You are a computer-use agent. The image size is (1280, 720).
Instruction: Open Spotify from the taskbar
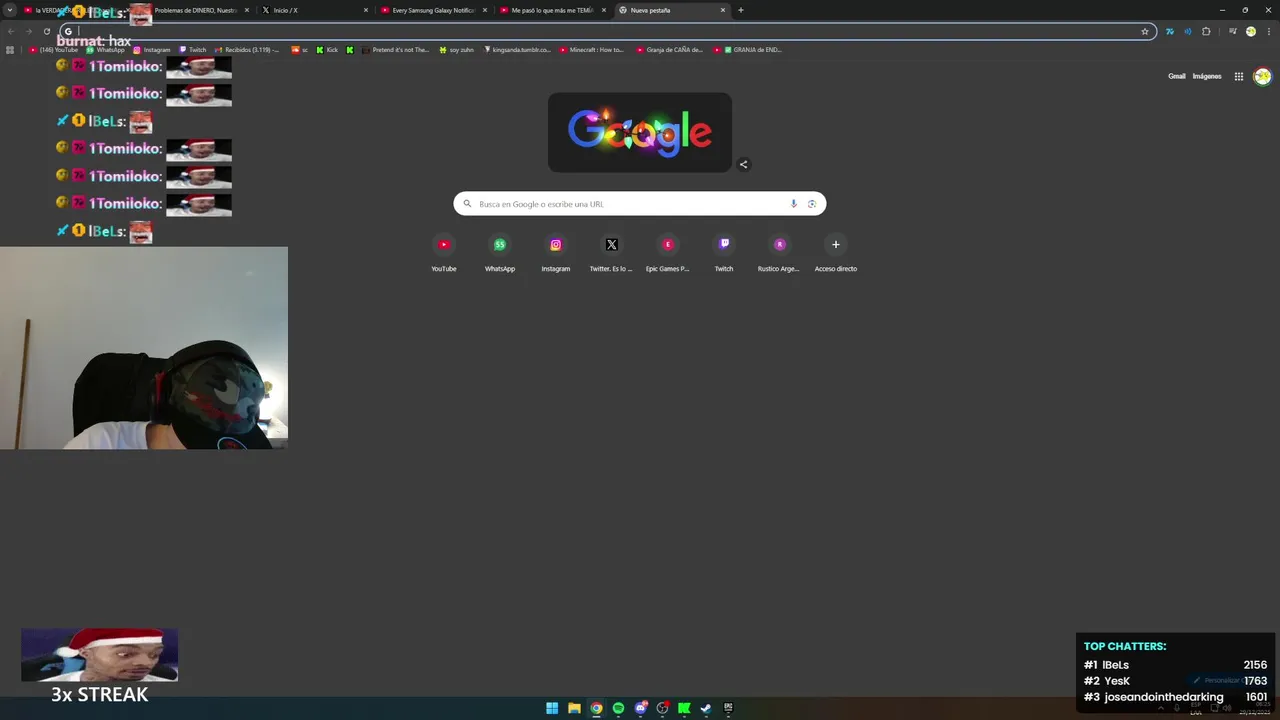coord(618,708)
